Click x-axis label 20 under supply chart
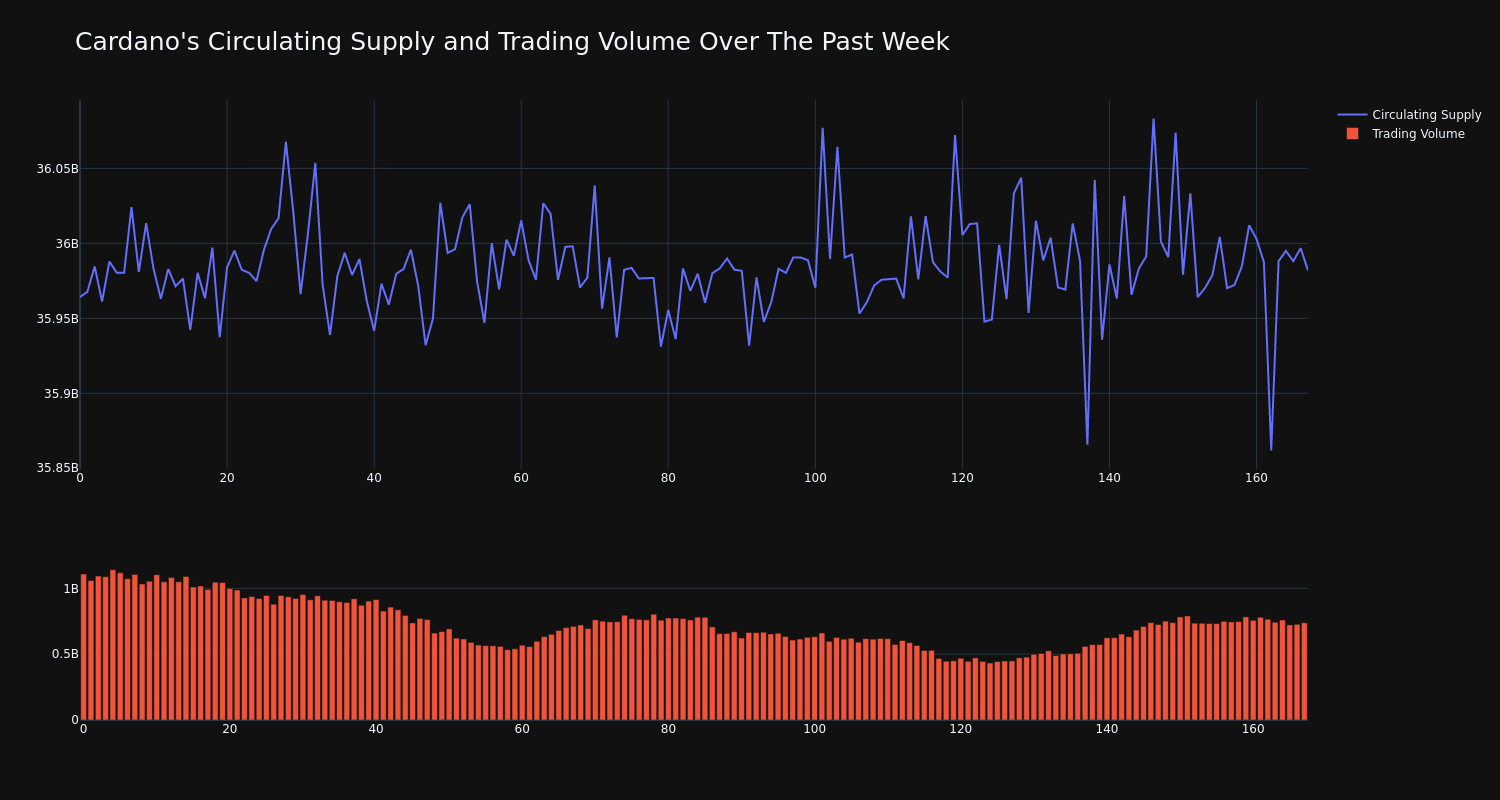Image resolution: width=1500 pixels, height=800 pixels. 227,478
